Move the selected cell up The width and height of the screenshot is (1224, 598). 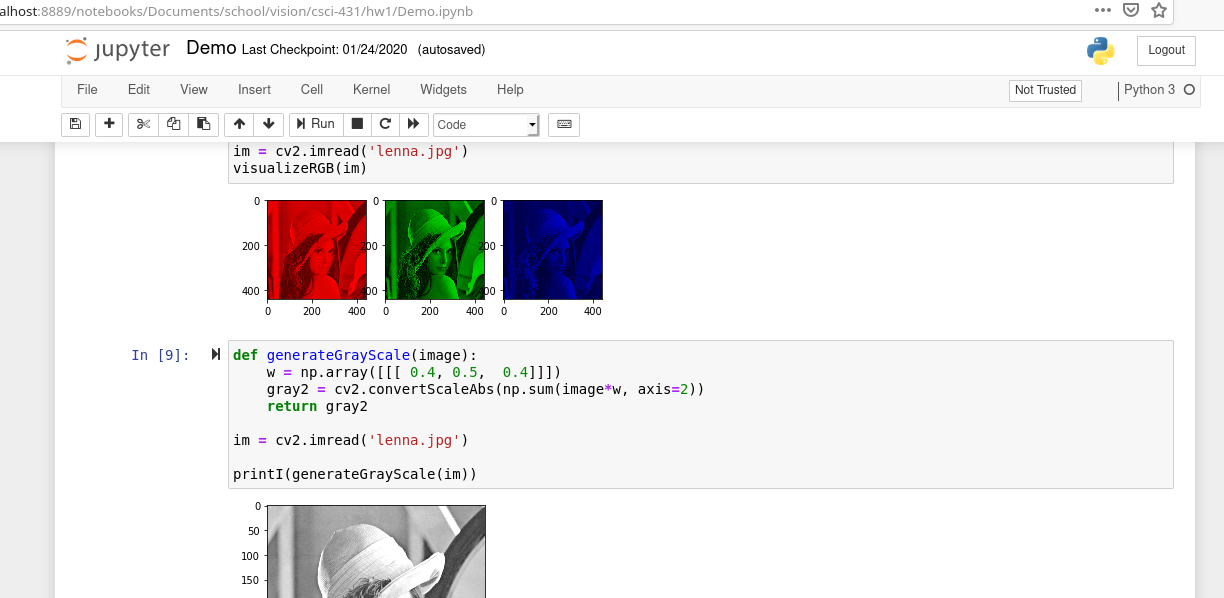(x=239, y=124)
